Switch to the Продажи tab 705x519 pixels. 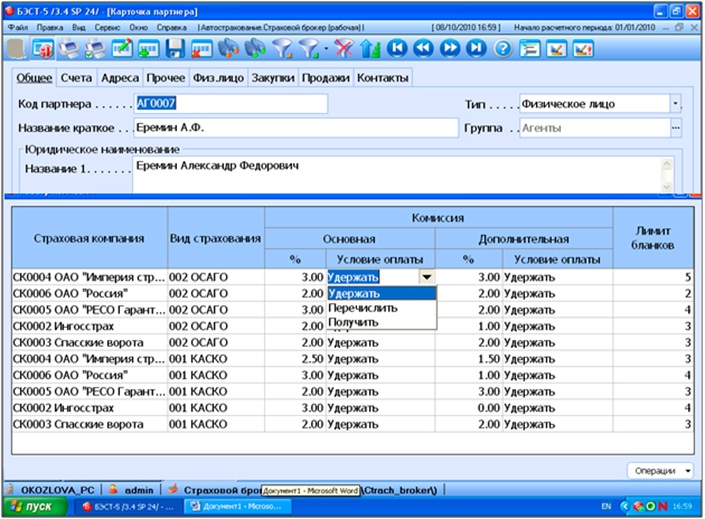pyautogui.click(x=326, y=78)
